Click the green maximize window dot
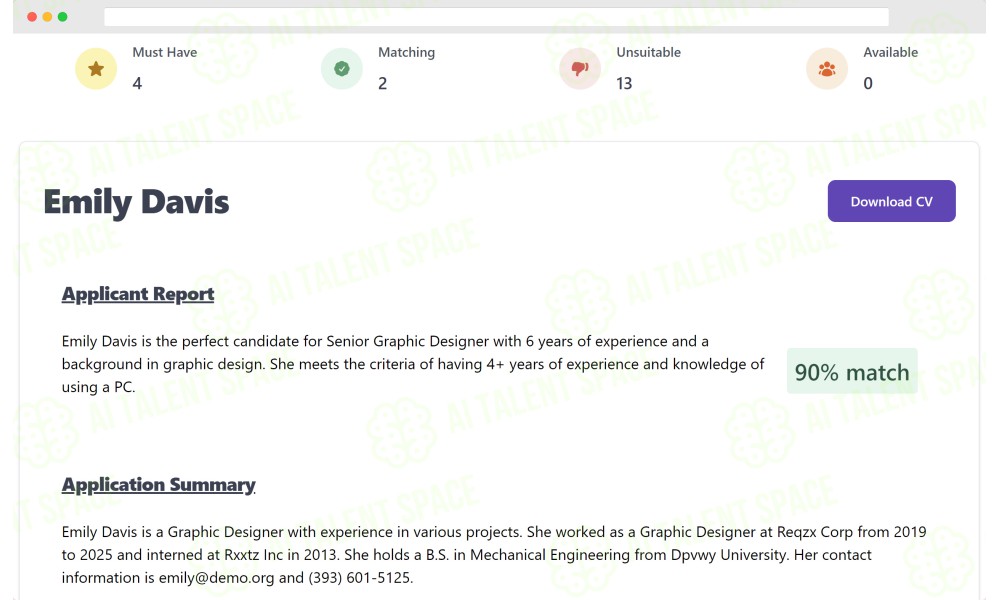The image size is (1000, 600). [62, 17]
